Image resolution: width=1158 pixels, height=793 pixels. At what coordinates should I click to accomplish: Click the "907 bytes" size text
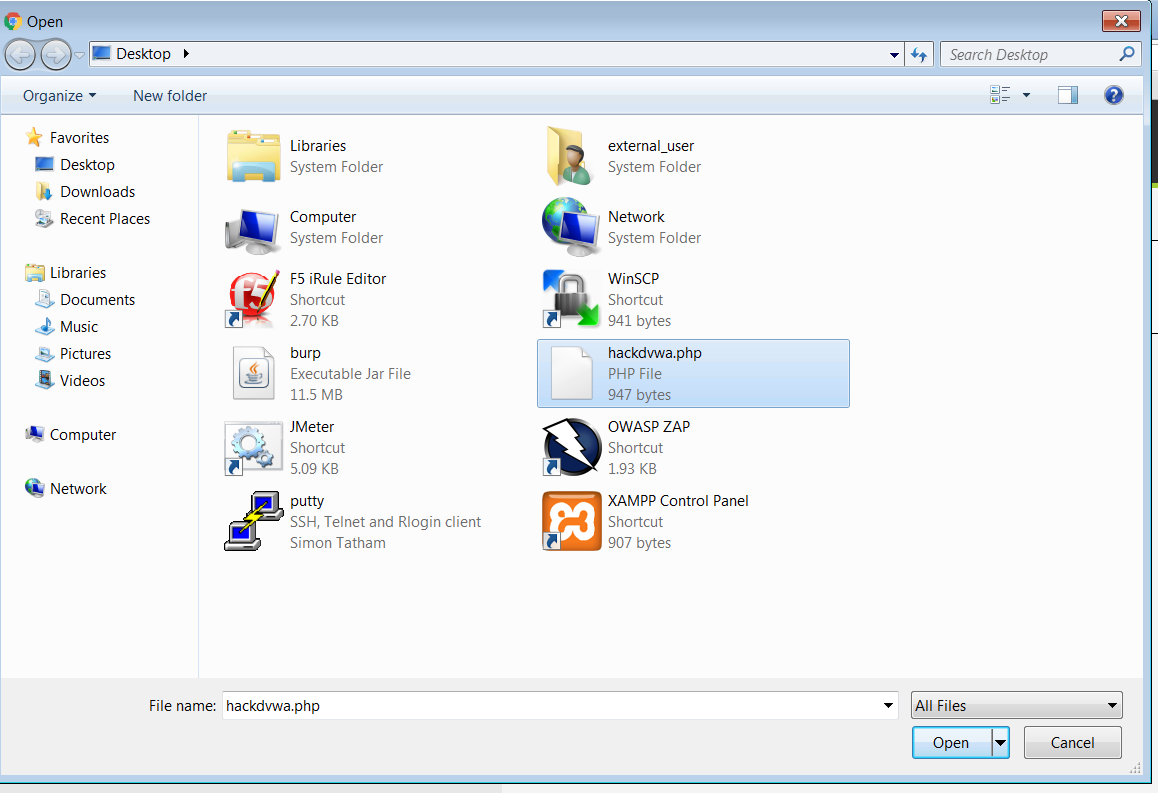coord(640,543)
